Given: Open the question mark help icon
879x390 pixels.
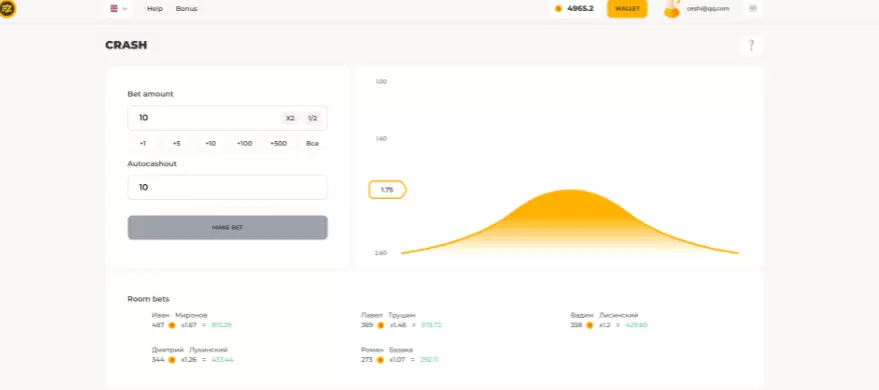Looking at the screenshot, I should (x=751, y=45).
